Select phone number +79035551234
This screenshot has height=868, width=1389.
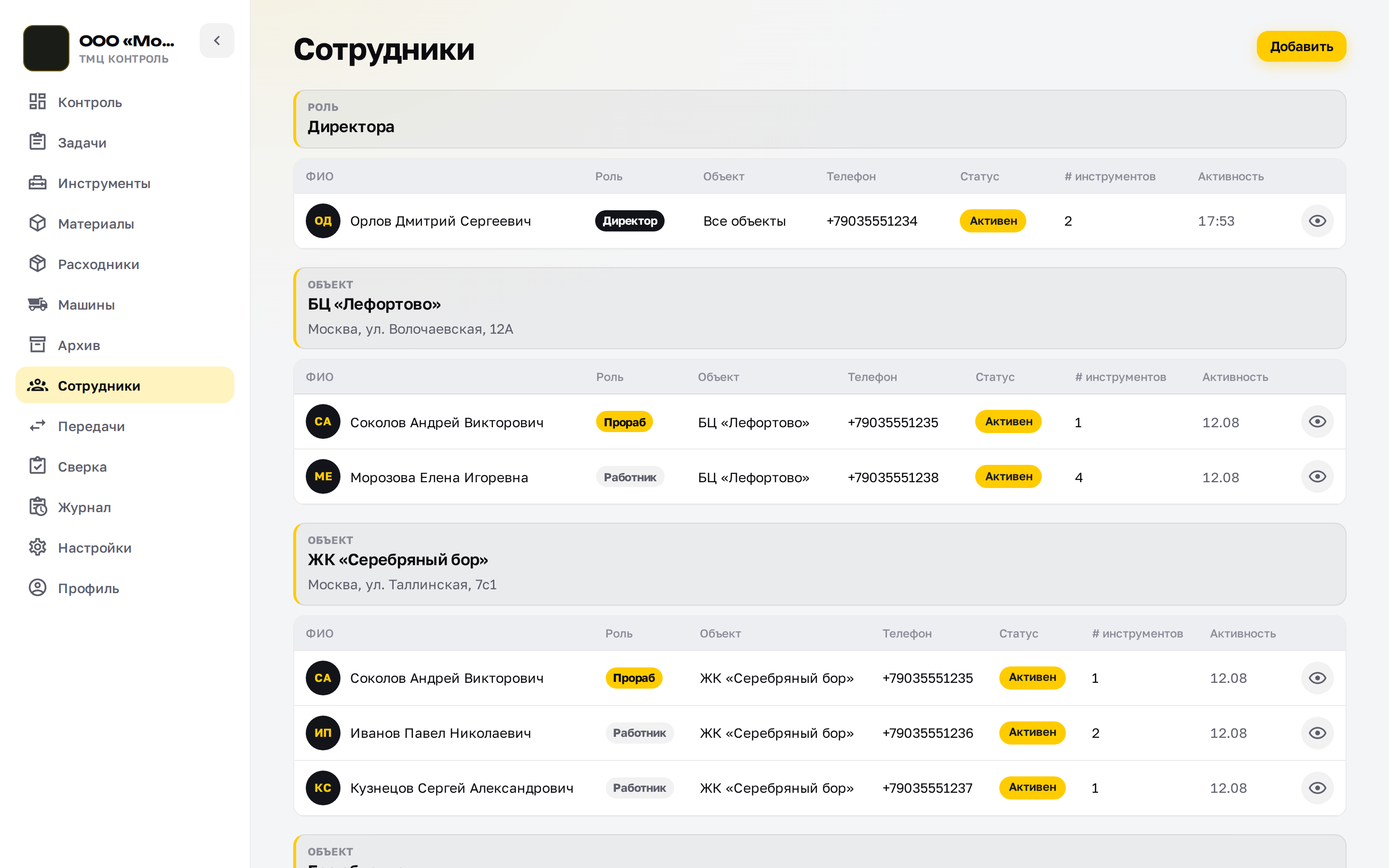point(872,221)
